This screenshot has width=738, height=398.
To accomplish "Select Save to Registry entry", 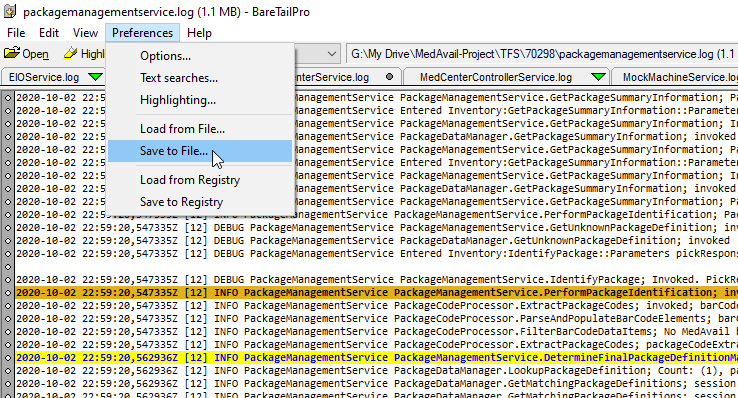I will coord(200,202).
